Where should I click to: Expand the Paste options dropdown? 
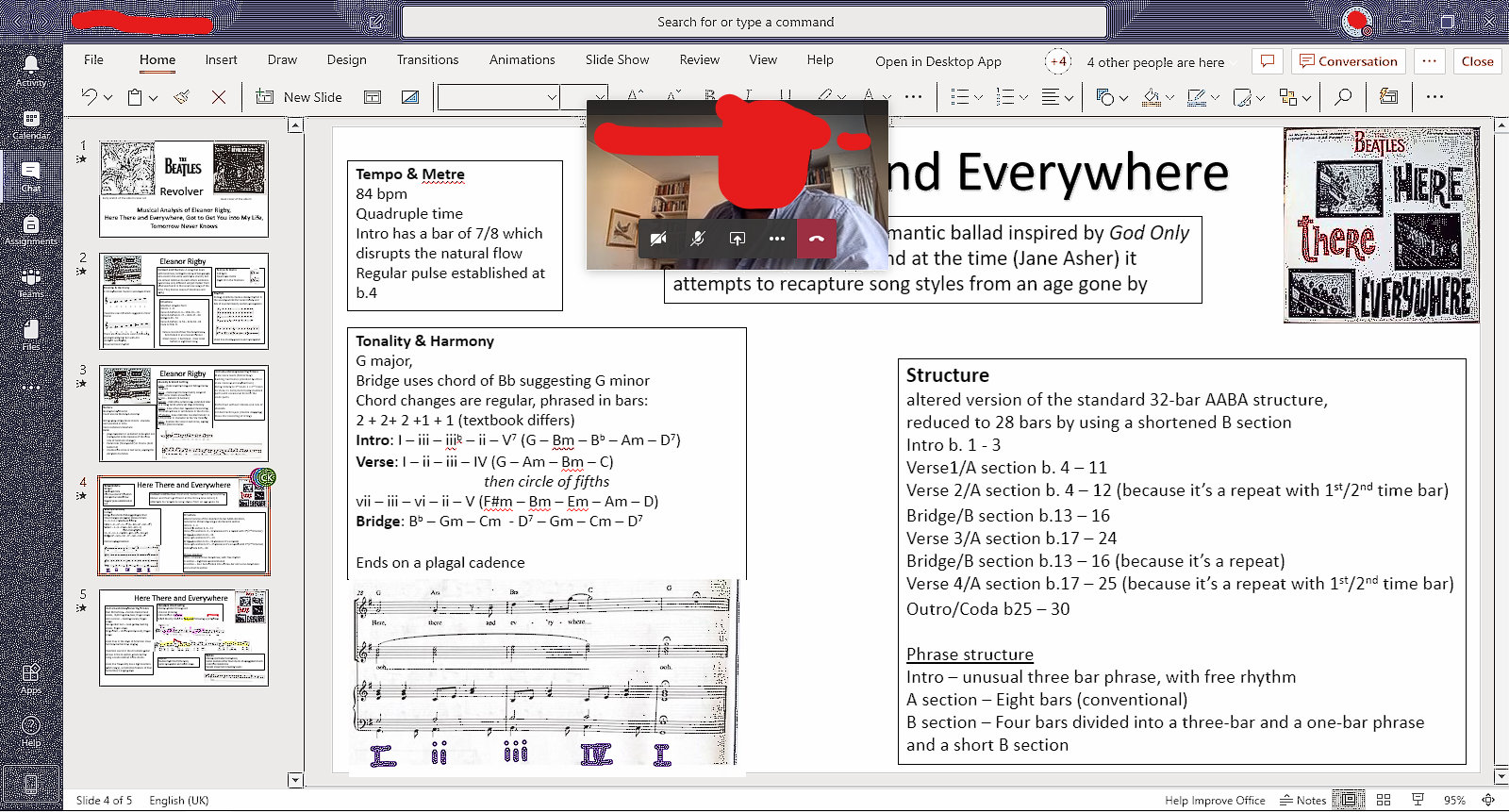click(x=153, y=97)
